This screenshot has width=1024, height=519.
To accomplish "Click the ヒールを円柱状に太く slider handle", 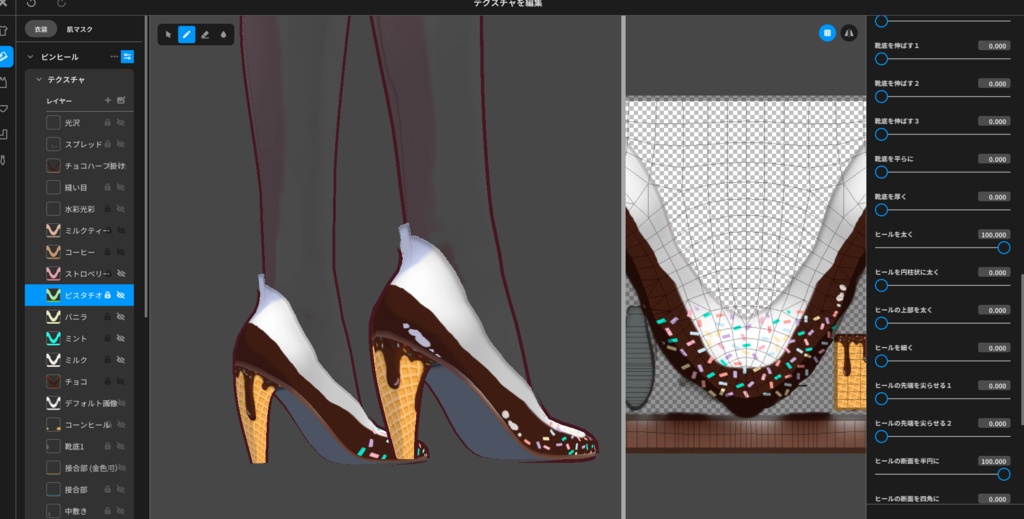I will [881, 285].
